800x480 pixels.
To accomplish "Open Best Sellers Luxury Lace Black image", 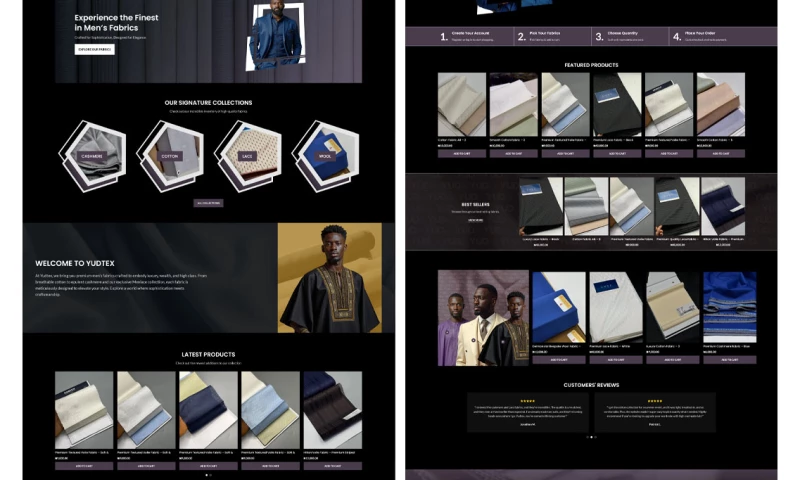I will pos(541,207).
